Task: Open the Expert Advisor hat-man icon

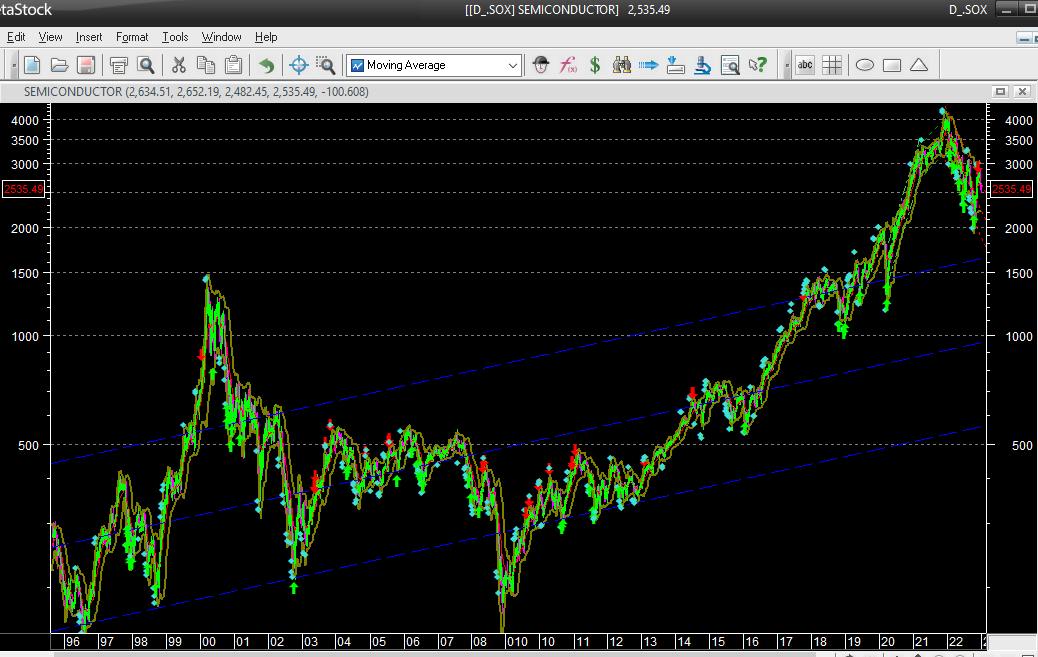Action: click(x=540, y=66)
